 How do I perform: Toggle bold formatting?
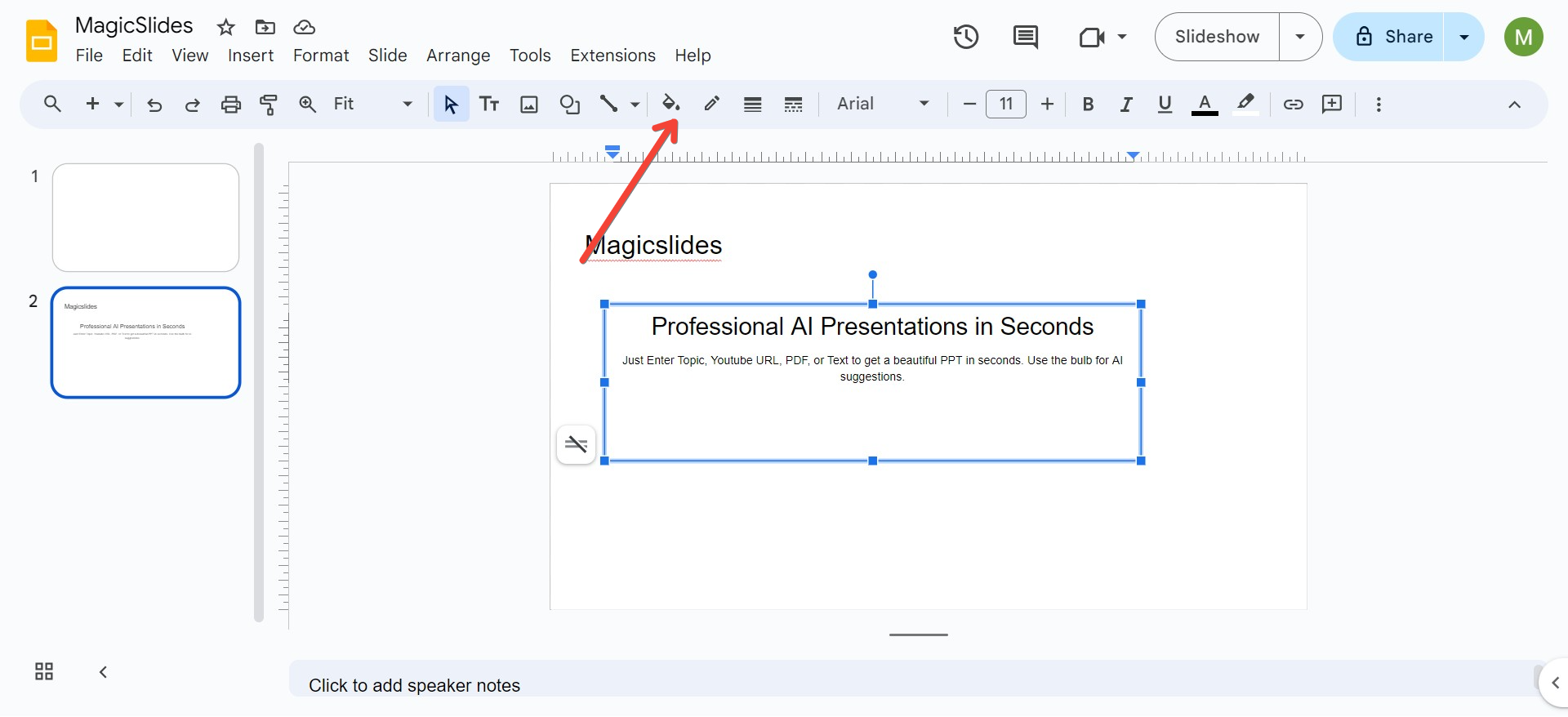pyautogui.click(x=1088, y=104)
